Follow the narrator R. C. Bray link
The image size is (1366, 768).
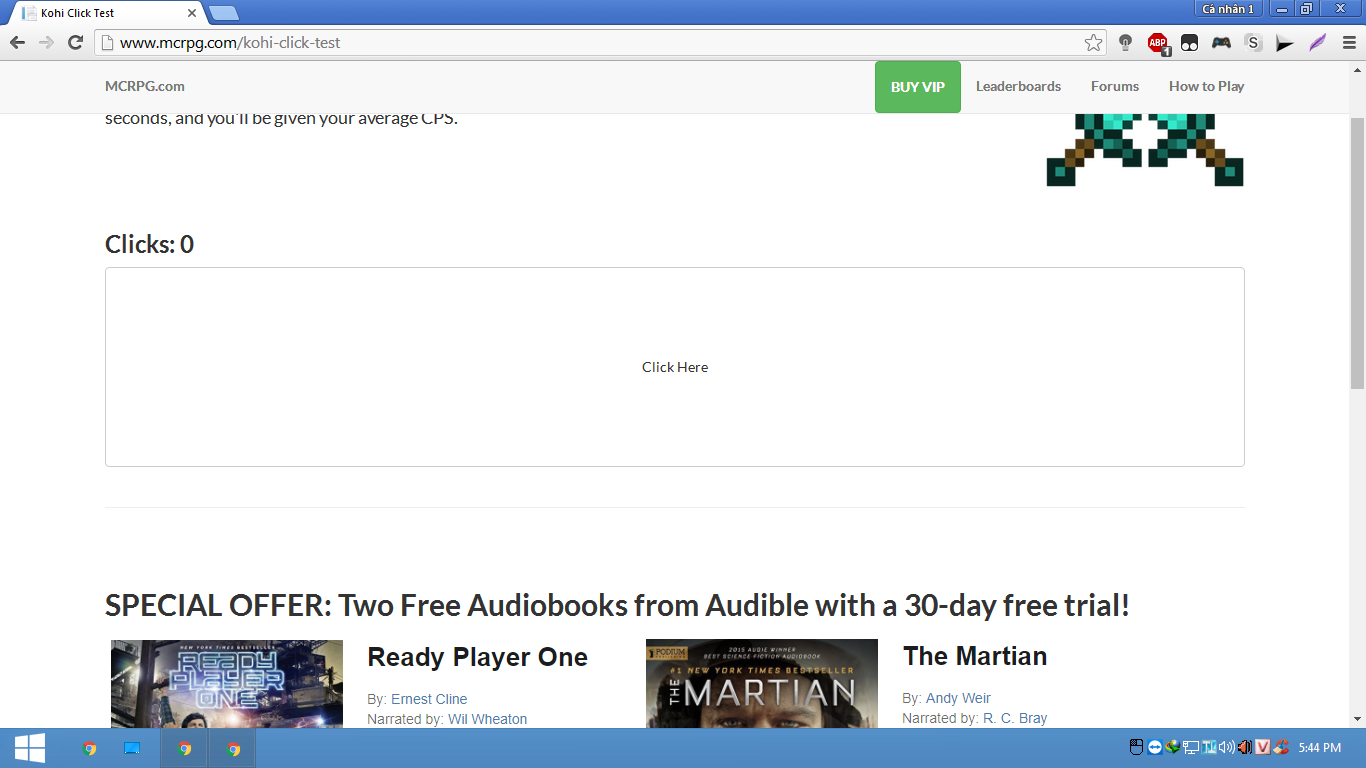point(1015,718)
